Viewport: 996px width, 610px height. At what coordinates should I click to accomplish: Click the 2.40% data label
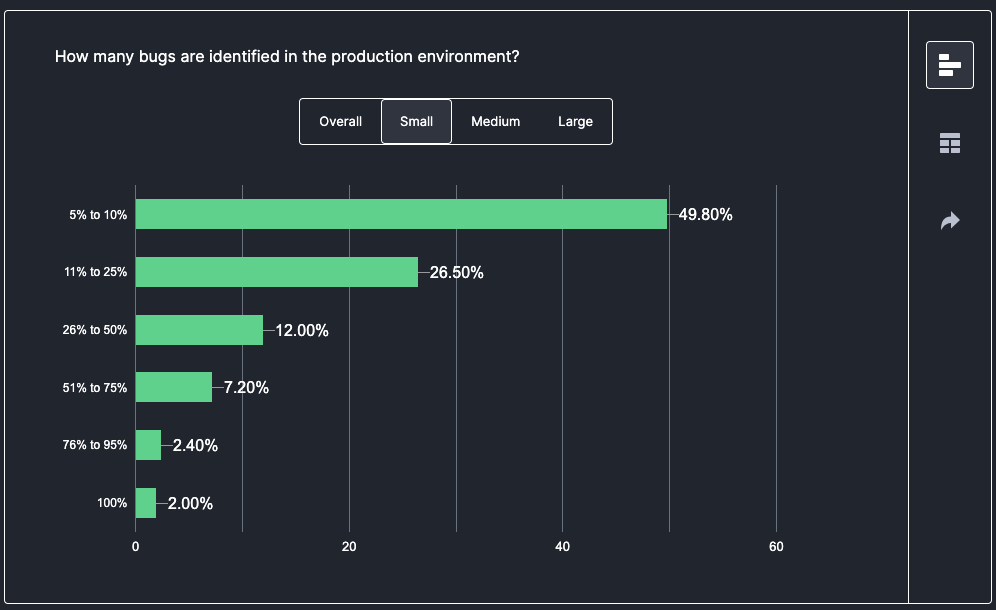pyautogui.click(x=195, y=445)
